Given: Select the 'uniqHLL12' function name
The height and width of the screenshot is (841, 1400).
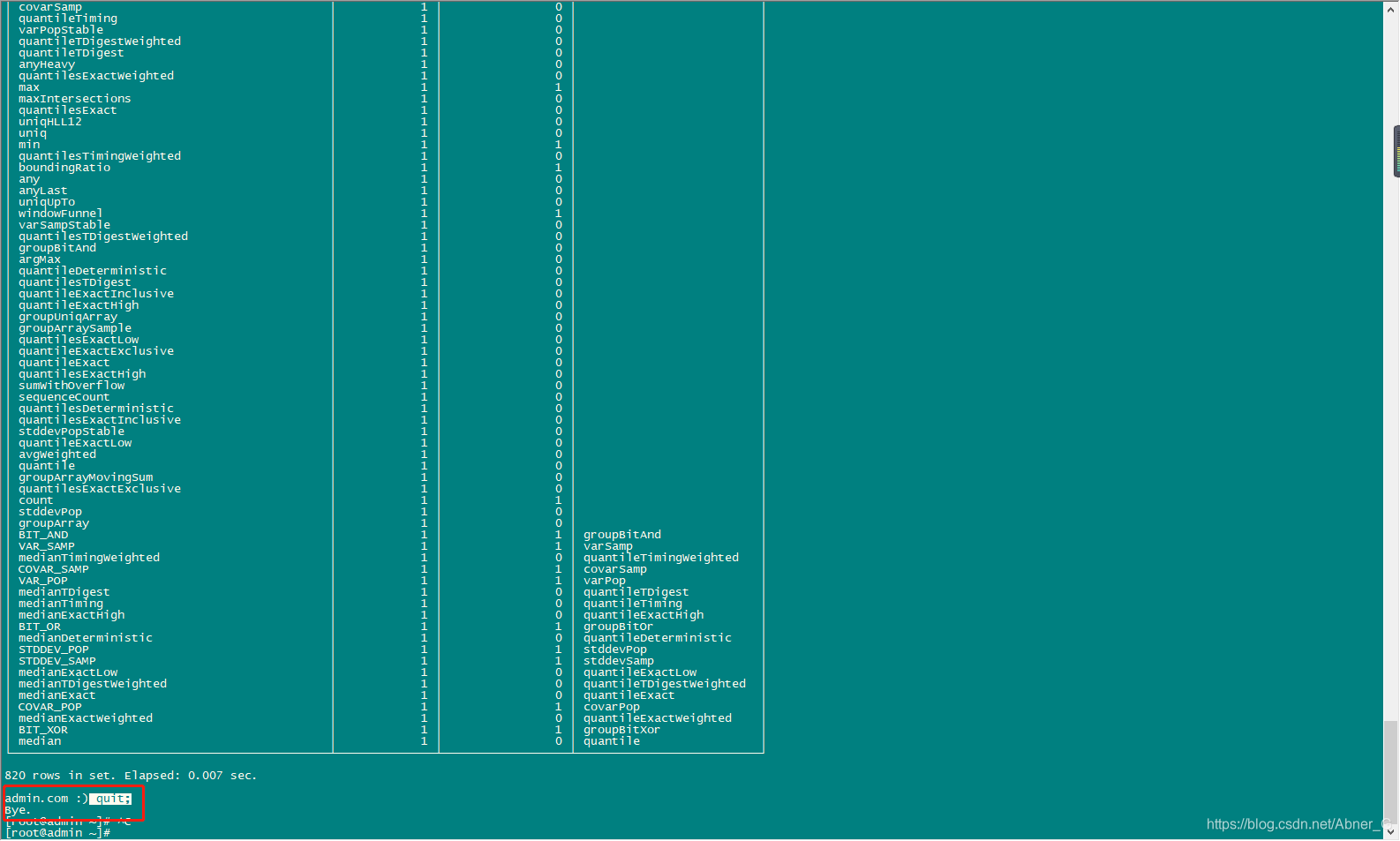Looking at the screenshot, I should click(50, 122).
